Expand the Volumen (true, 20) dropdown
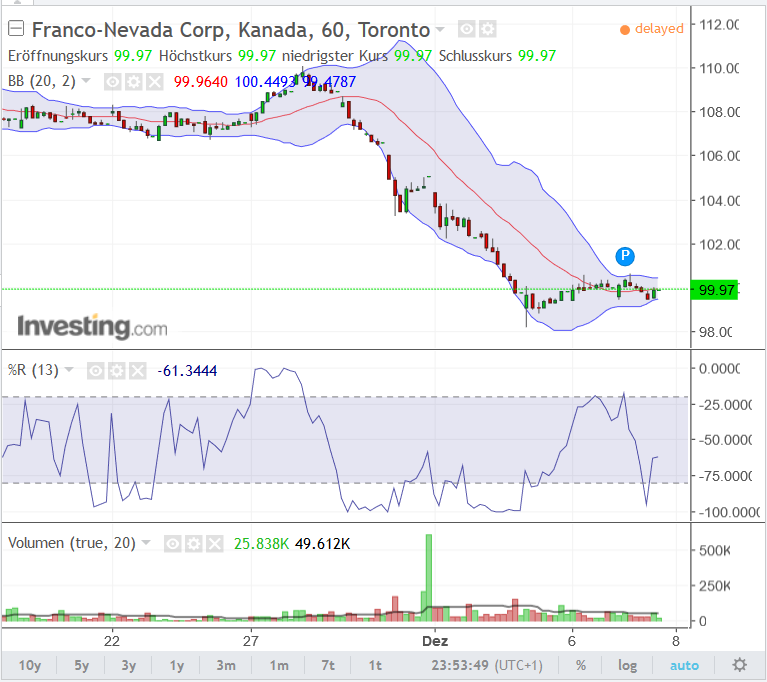 [x=146, y=543]
